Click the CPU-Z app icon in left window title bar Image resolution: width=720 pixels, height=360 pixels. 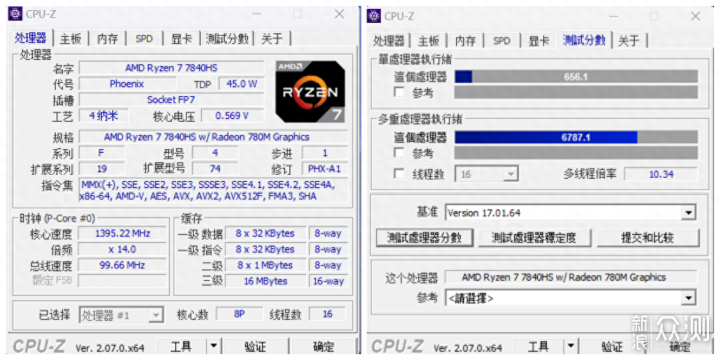point(16,14)
